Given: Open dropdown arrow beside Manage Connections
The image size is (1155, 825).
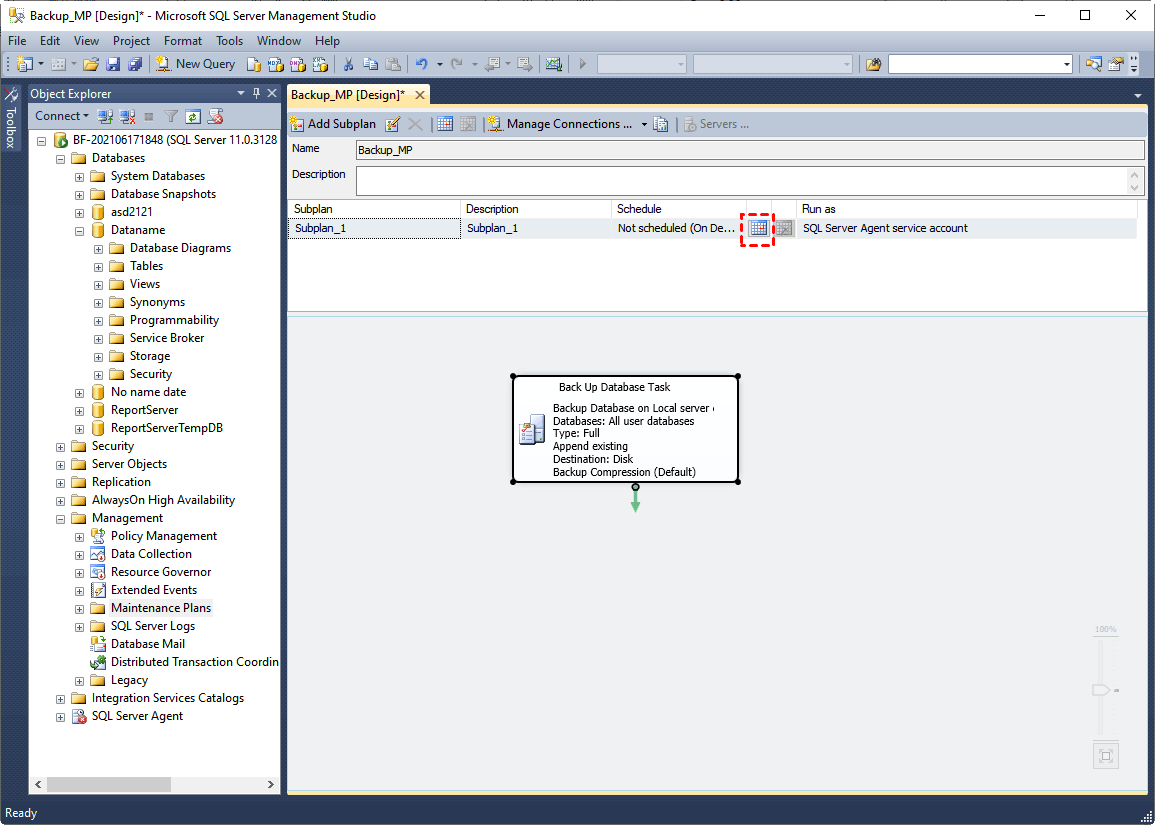Looking at the screenshot, I should coord(644,124).
